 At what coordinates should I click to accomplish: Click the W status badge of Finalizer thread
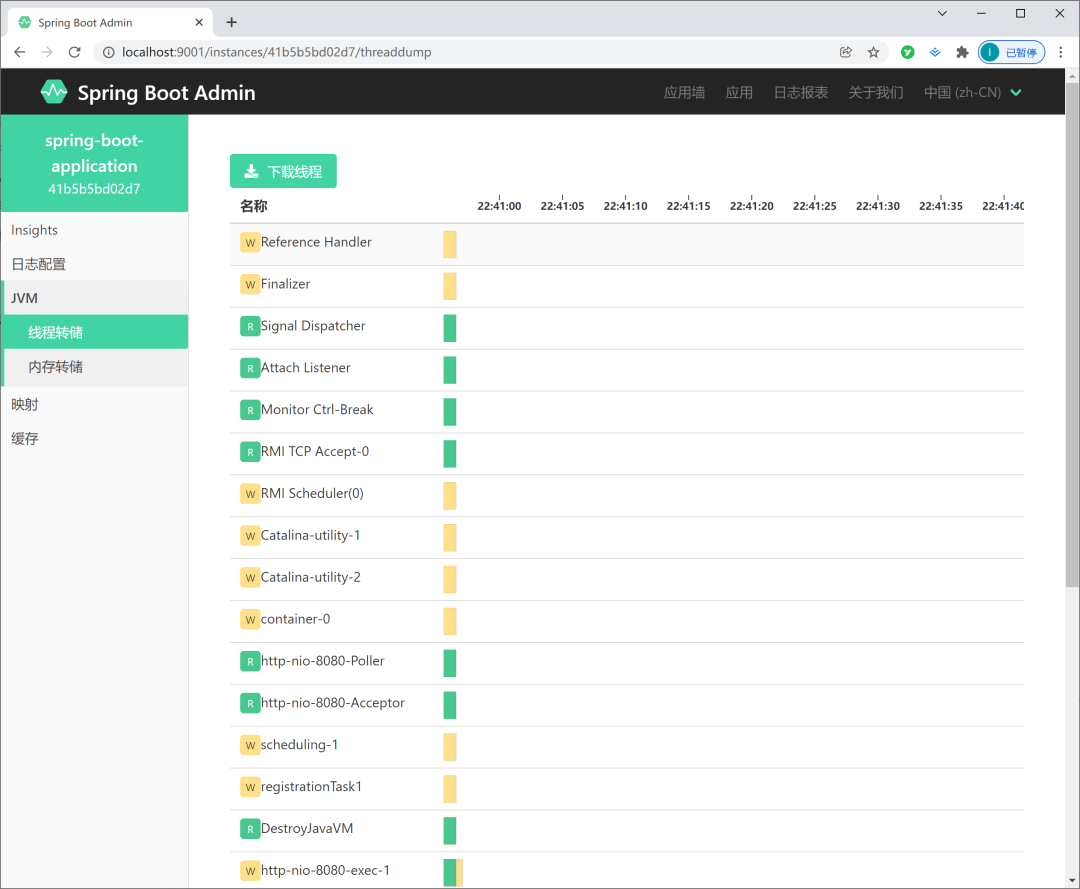tap(250, 284)
